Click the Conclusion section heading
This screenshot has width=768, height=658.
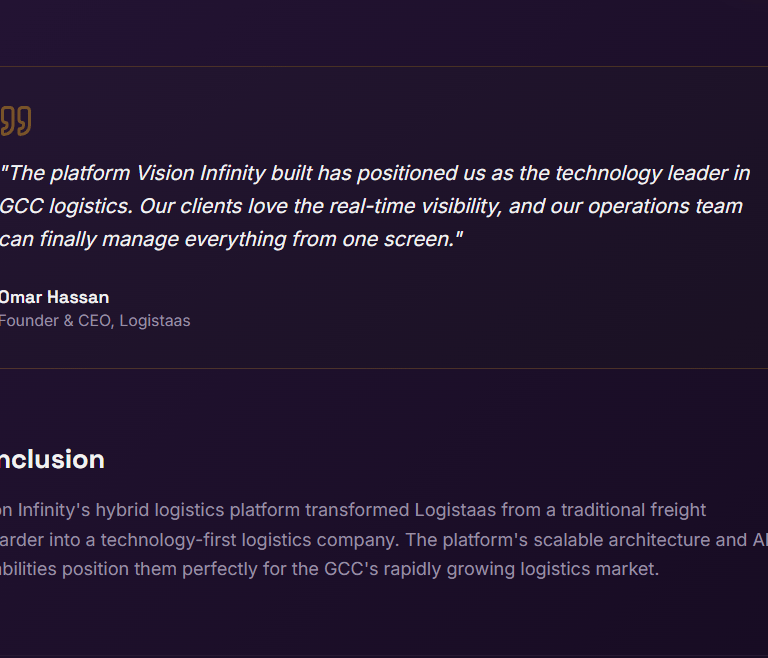pyautogui.click(x=52, y=460)
